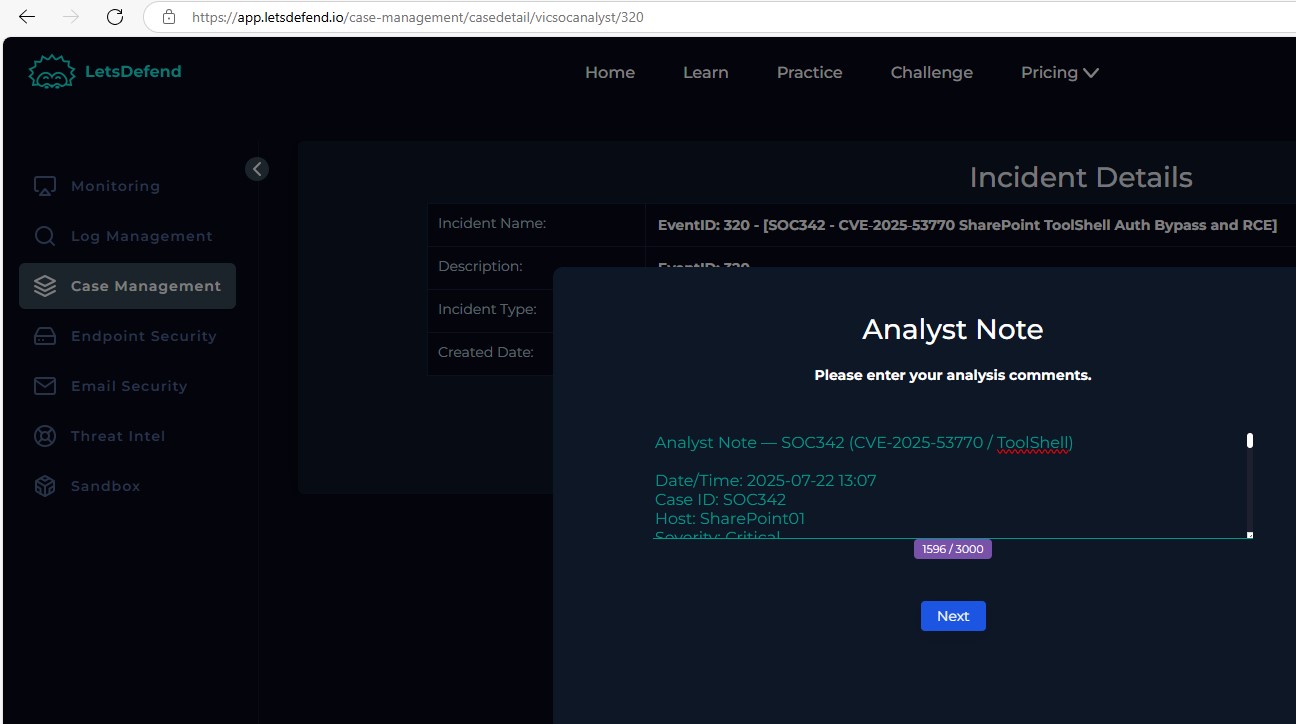Open the Challenge nav item
This screenshot has height=724, width=1296.
[x=932, y=72]
